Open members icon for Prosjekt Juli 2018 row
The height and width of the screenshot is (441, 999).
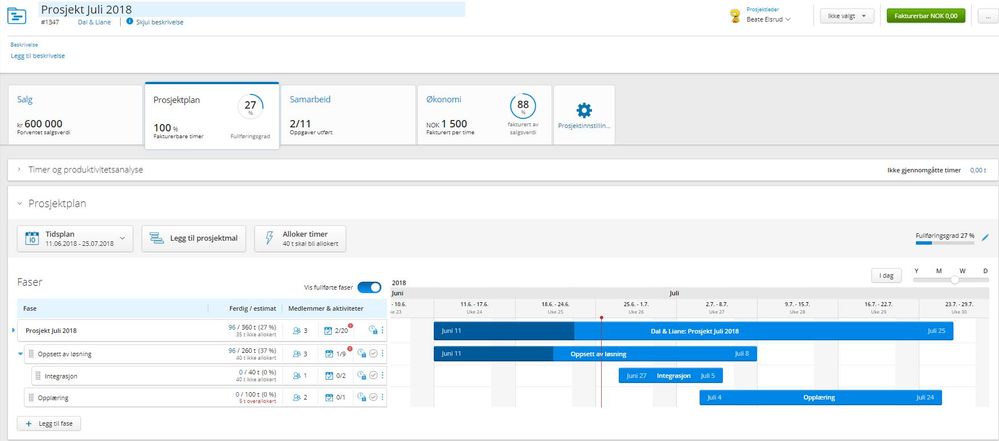point(296,331)
